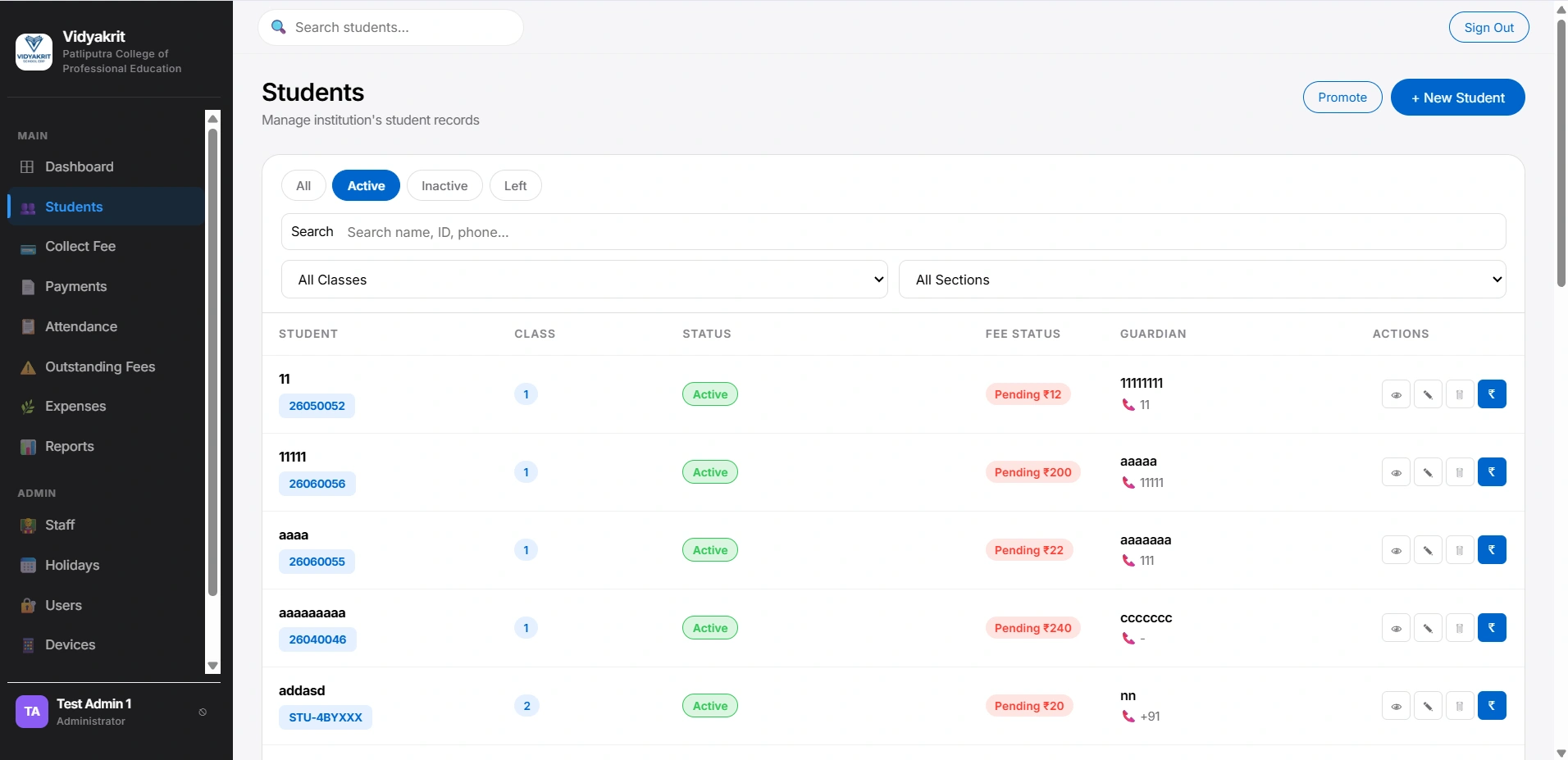This screenshot has height=760, width=1568.
Task: Open Payments in the sidebar
Action: point(105,286)
